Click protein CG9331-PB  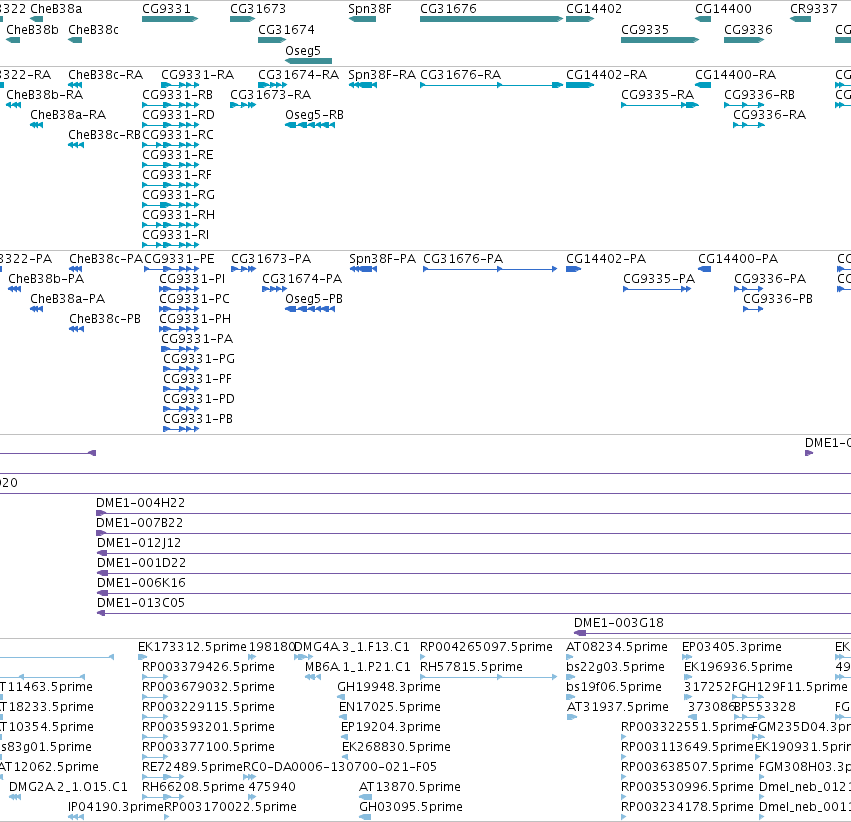198,418
